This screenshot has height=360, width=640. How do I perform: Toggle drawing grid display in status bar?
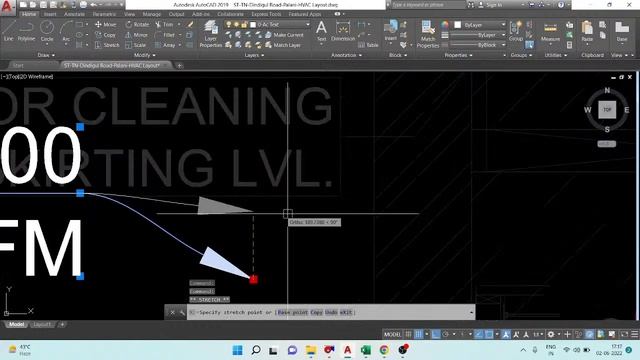coord(408,334)
